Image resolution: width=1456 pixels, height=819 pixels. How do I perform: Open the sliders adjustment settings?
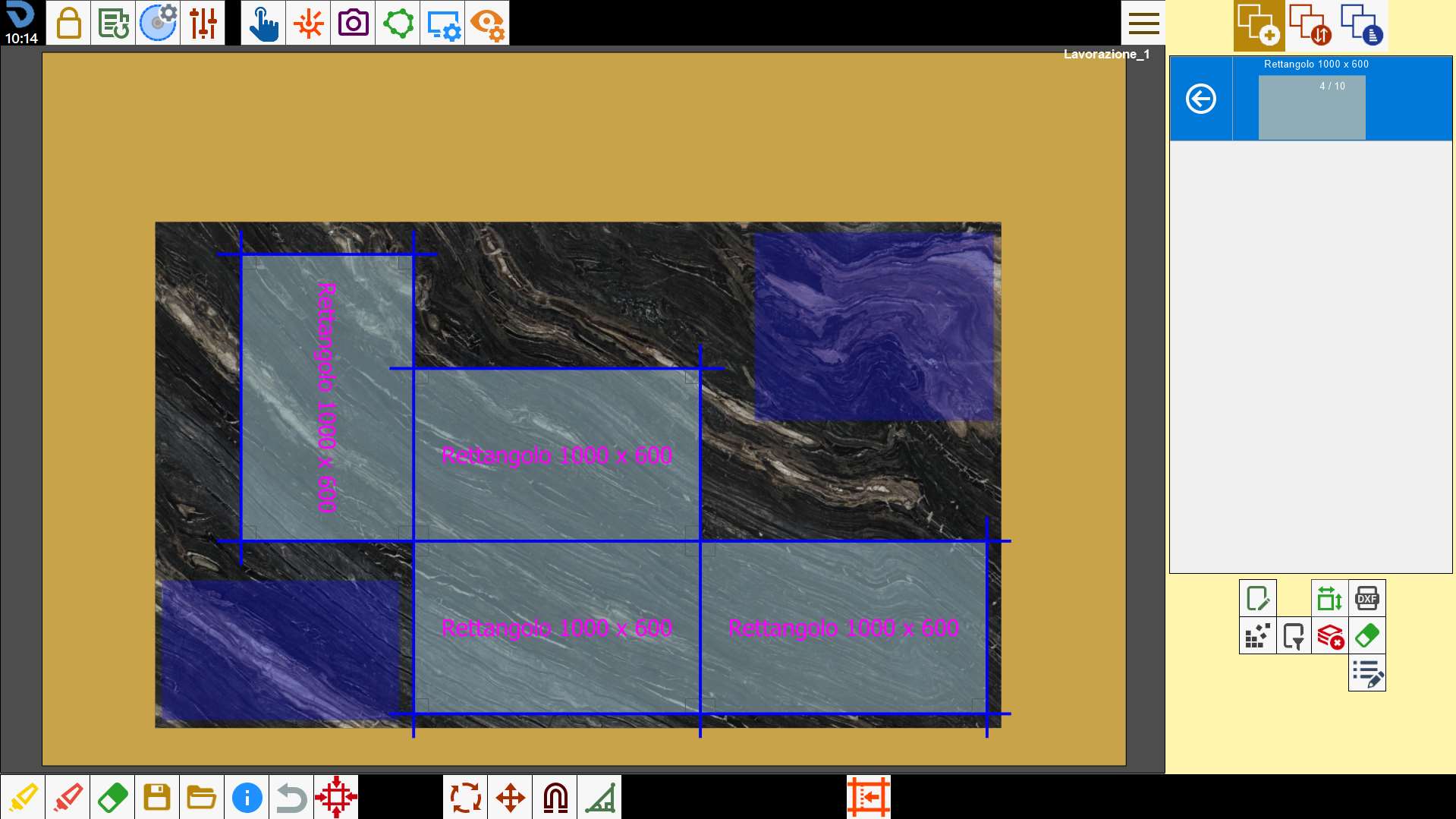203,23
